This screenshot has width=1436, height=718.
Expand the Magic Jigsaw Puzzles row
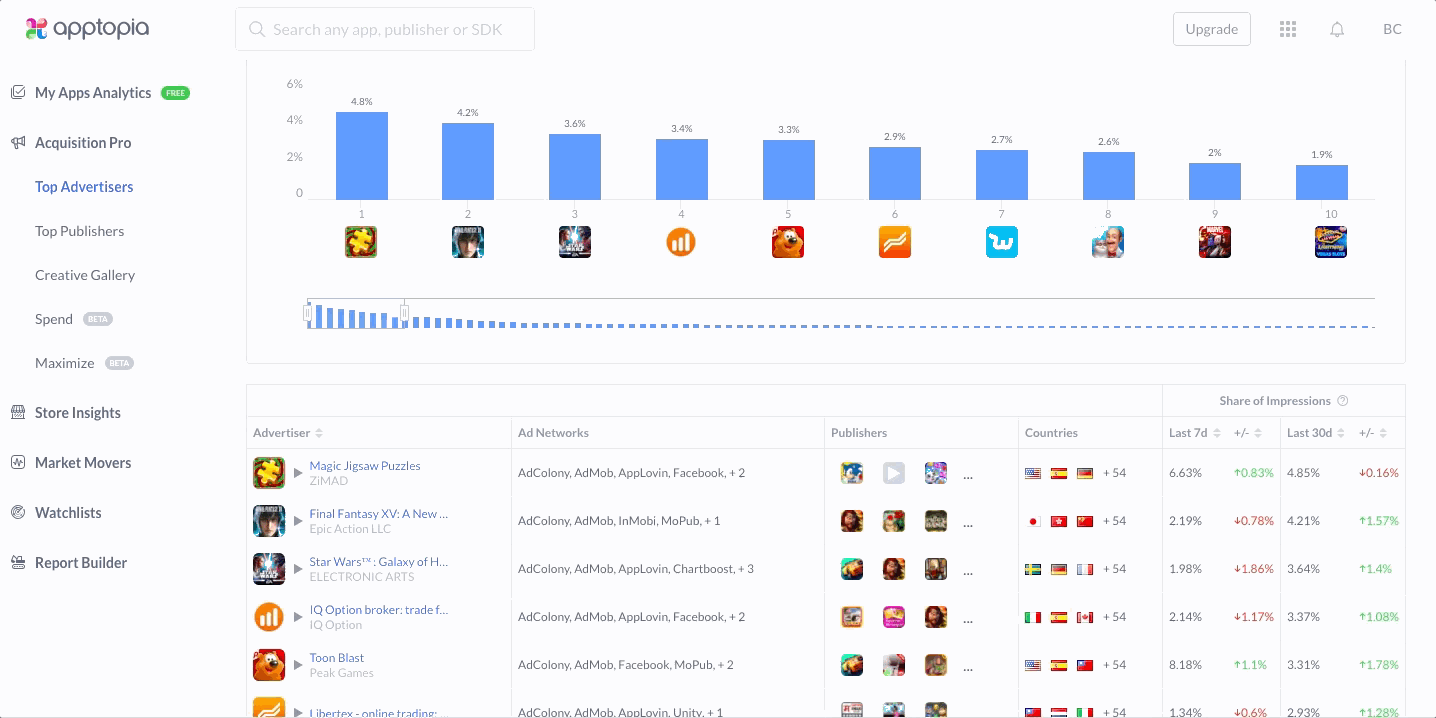click(298, 473)
